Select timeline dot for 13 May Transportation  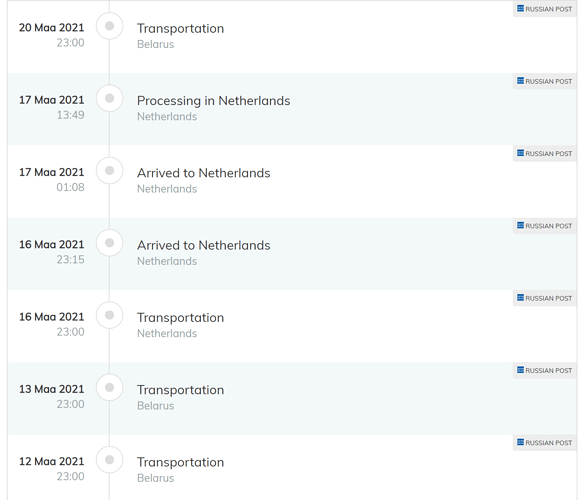109,388
